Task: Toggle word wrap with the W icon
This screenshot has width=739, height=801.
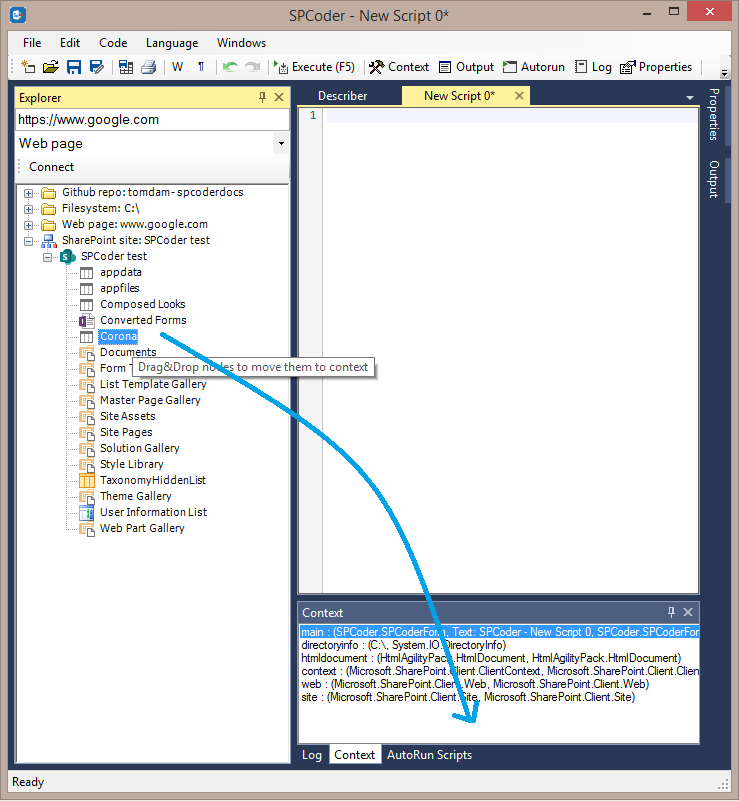Action: (x=177, y=67)
